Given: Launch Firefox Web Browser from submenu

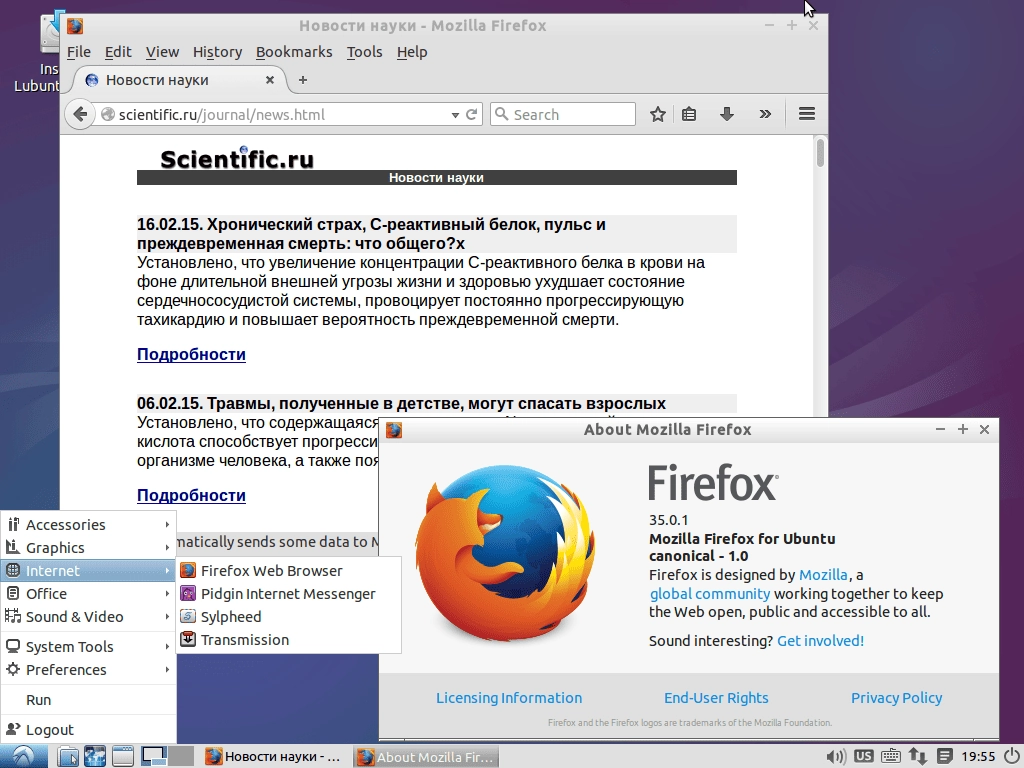Looking at the screenshot, I should [x=288, y=571].
